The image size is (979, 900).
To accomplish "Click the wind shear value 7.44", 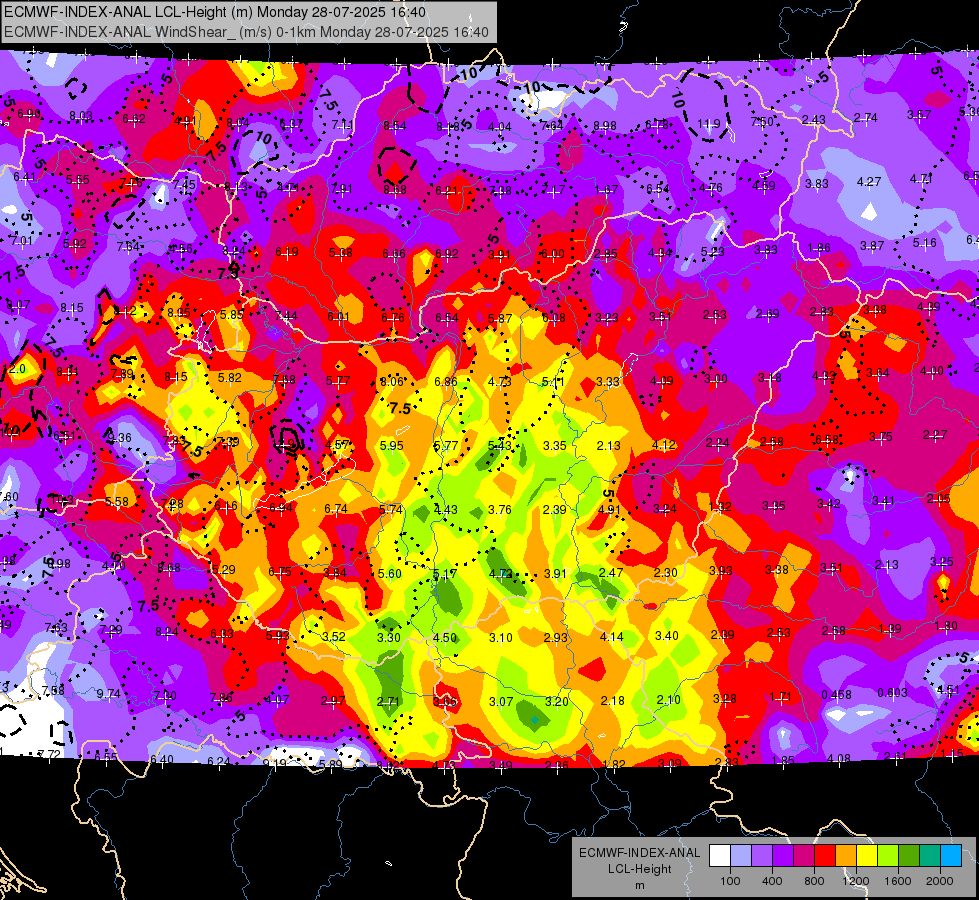I will pos(286,315).
